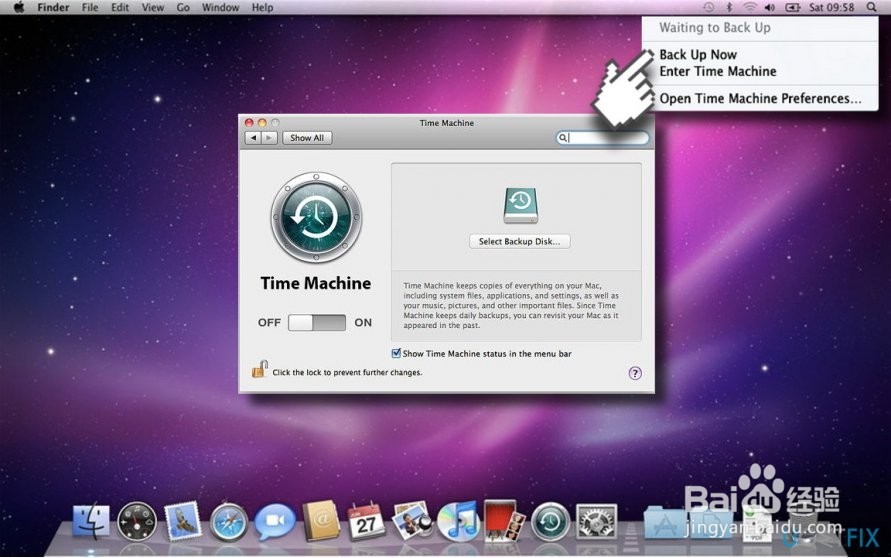Choose Open Time Machine Preferences
891x558 pixels.
click(760, 99)
